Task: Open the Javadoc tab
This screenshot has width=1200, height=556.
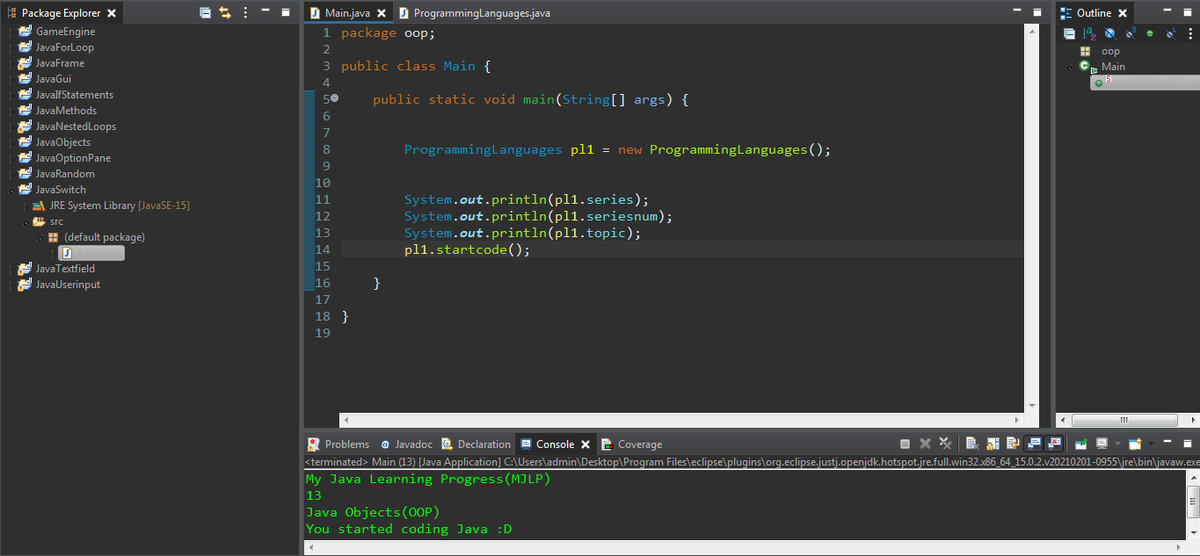Action: [405, 444]
